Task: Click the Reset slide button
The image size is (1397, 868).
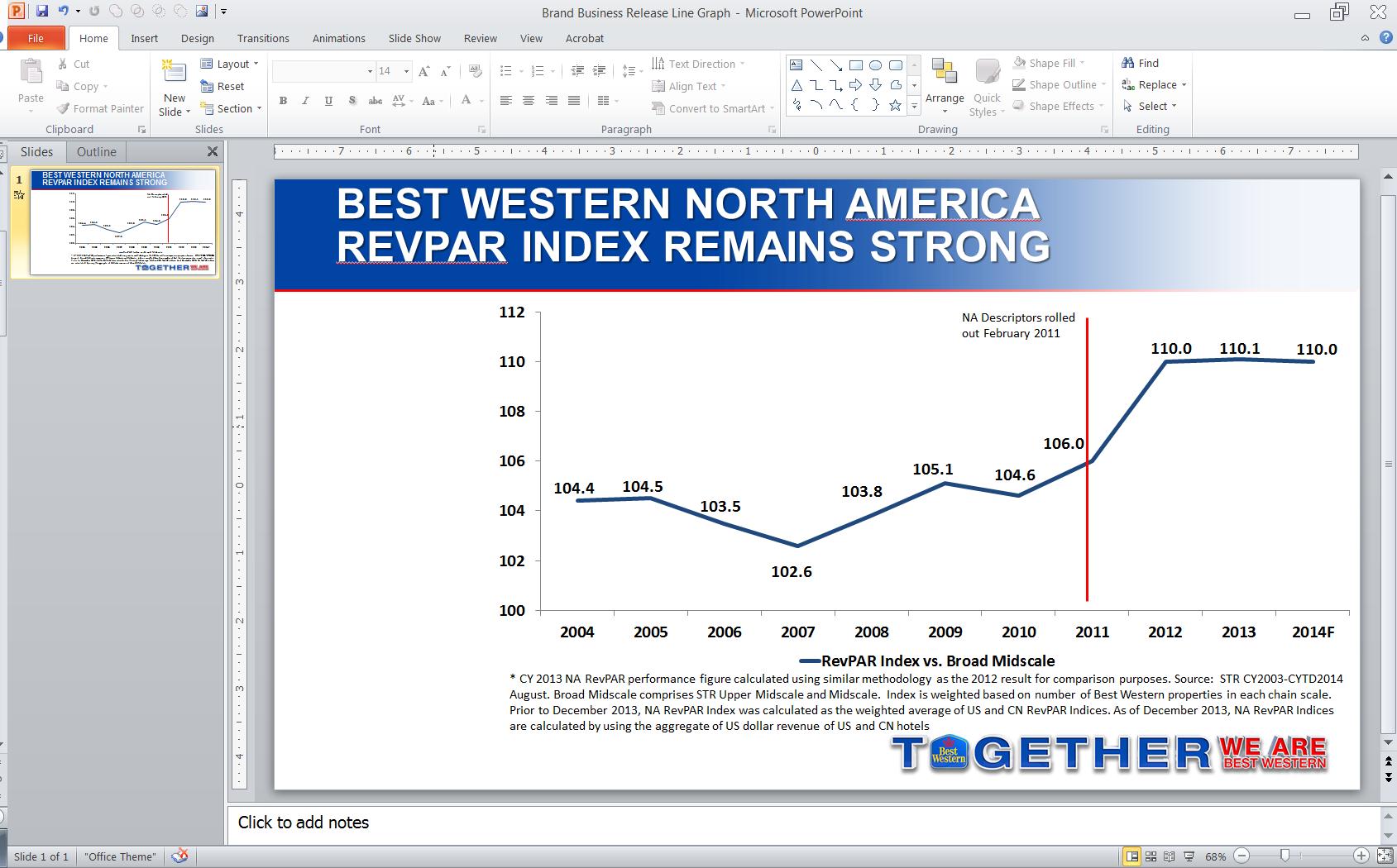Action: click(222, 86)
